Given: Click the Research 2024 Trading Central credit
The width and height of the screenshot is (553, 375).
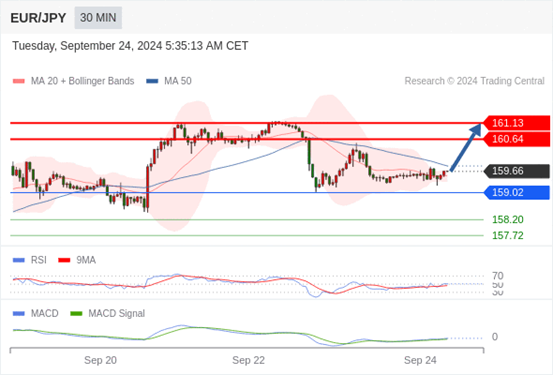Looking at the screenshot, I should (x=474, y=81).
